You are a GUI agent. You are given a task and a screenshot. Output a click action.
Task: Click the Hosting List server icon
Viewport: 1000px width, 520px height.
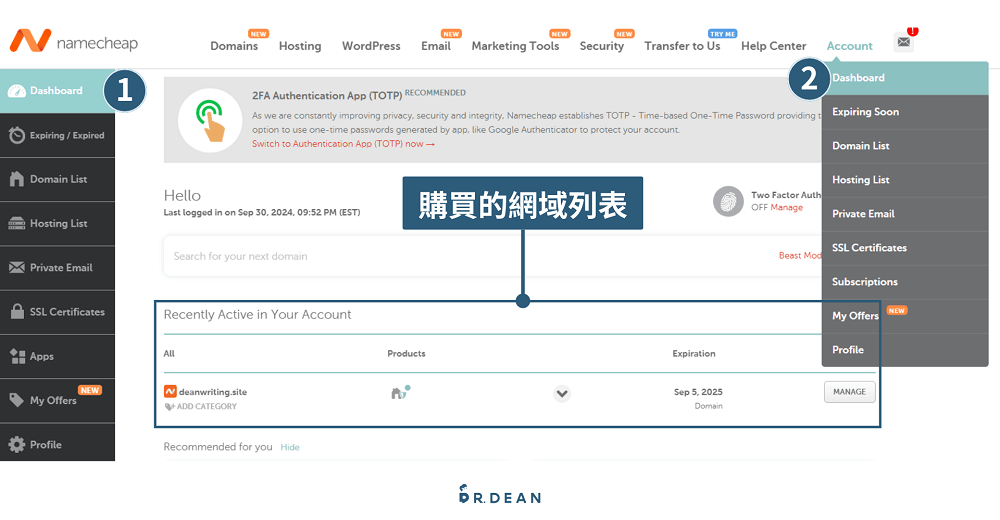click(x=17, y=223)
